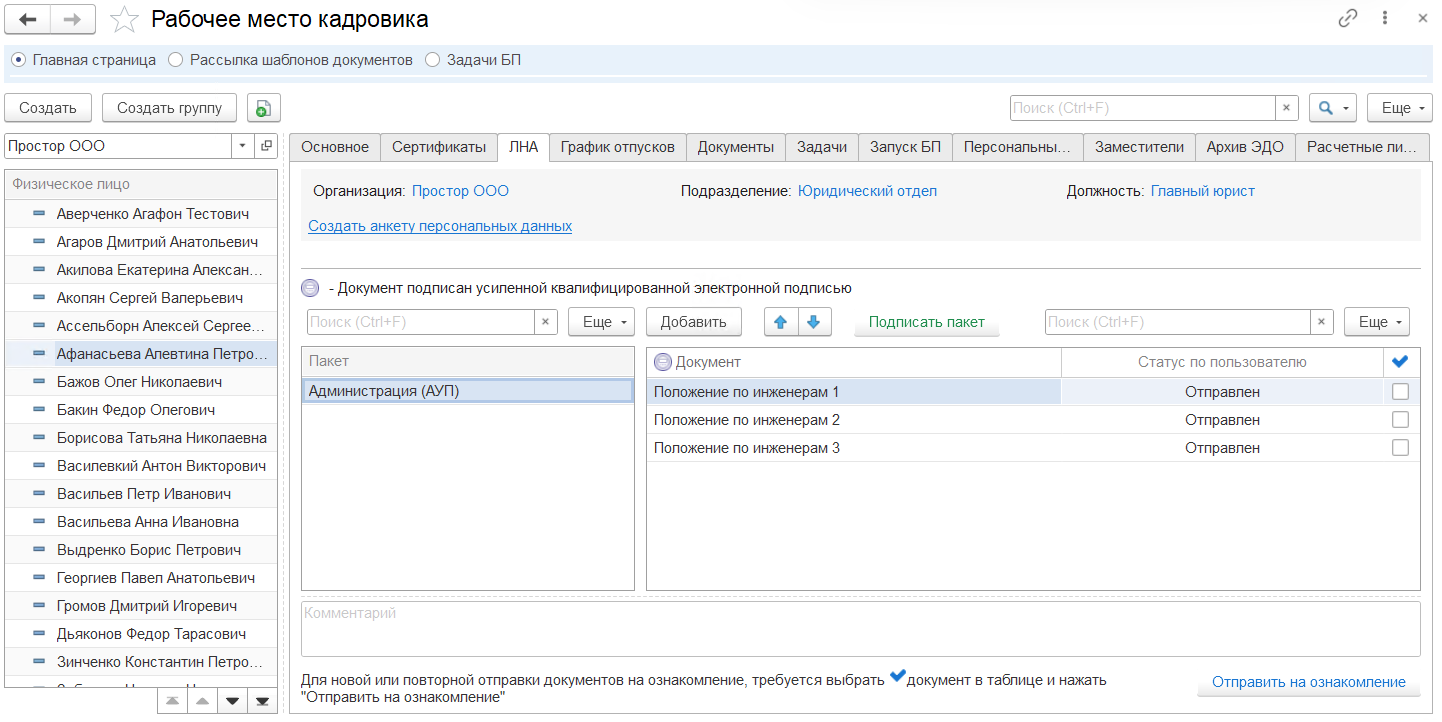Click the row icon beside Дьяконов Федор Тарасович

pos(40,634)
